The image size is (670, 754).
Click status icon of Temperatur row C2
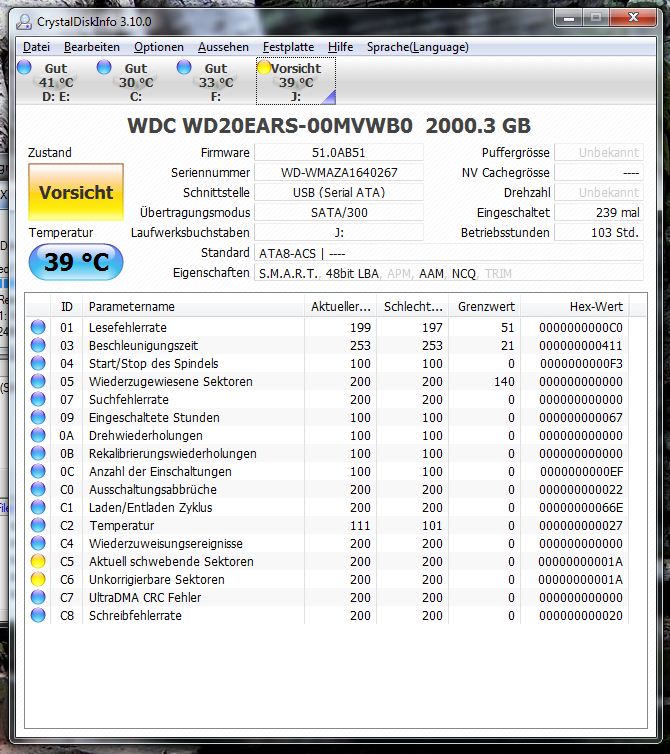(x=38, y=525)
